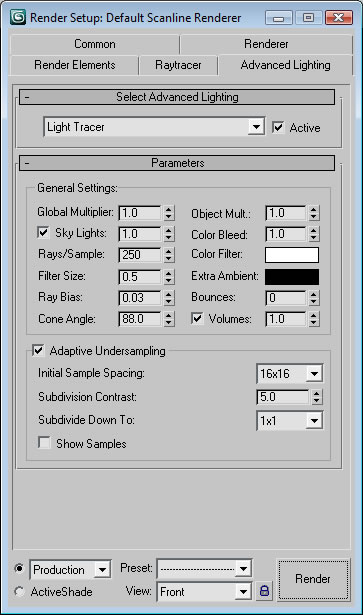Select the Production radio button
Viewport: 363px width, 615px height.
coord(18,568)
